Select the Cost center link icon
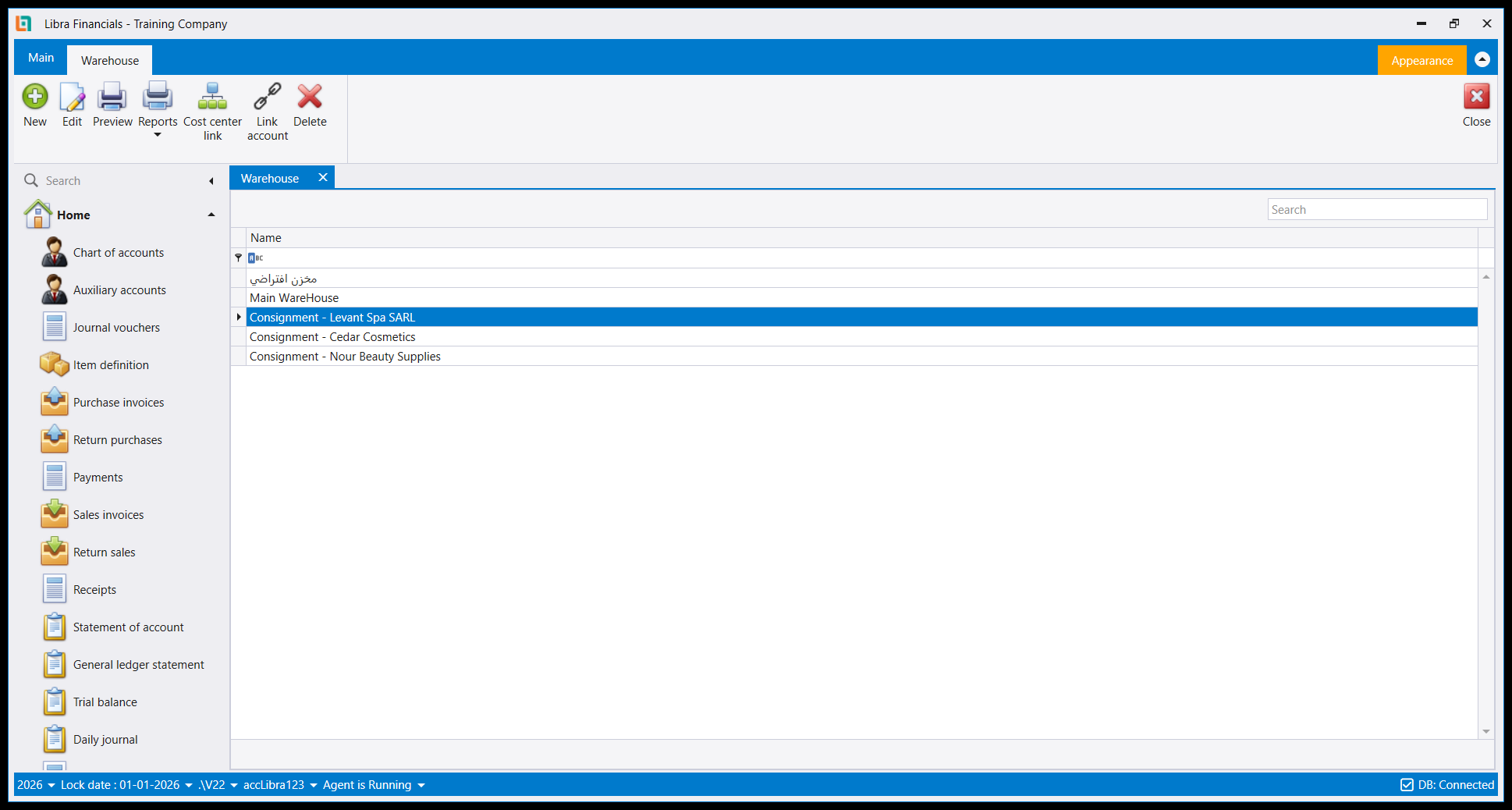 point(212,97)
